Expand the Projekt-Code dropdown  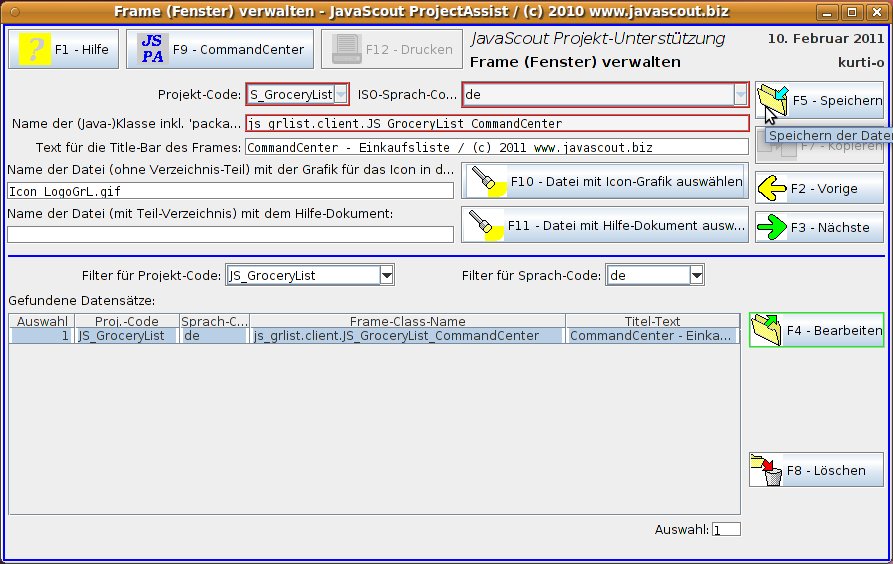click(x=340, y=95)
